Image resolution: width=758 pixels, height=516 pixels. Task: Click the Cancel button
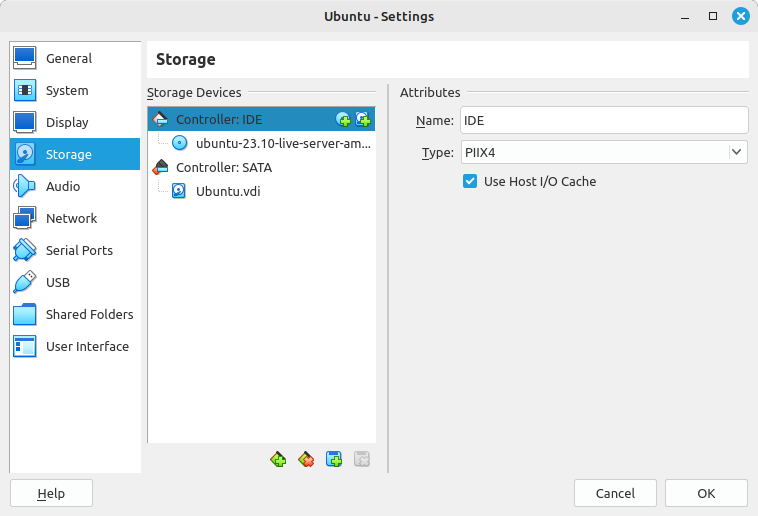point(615,493)
